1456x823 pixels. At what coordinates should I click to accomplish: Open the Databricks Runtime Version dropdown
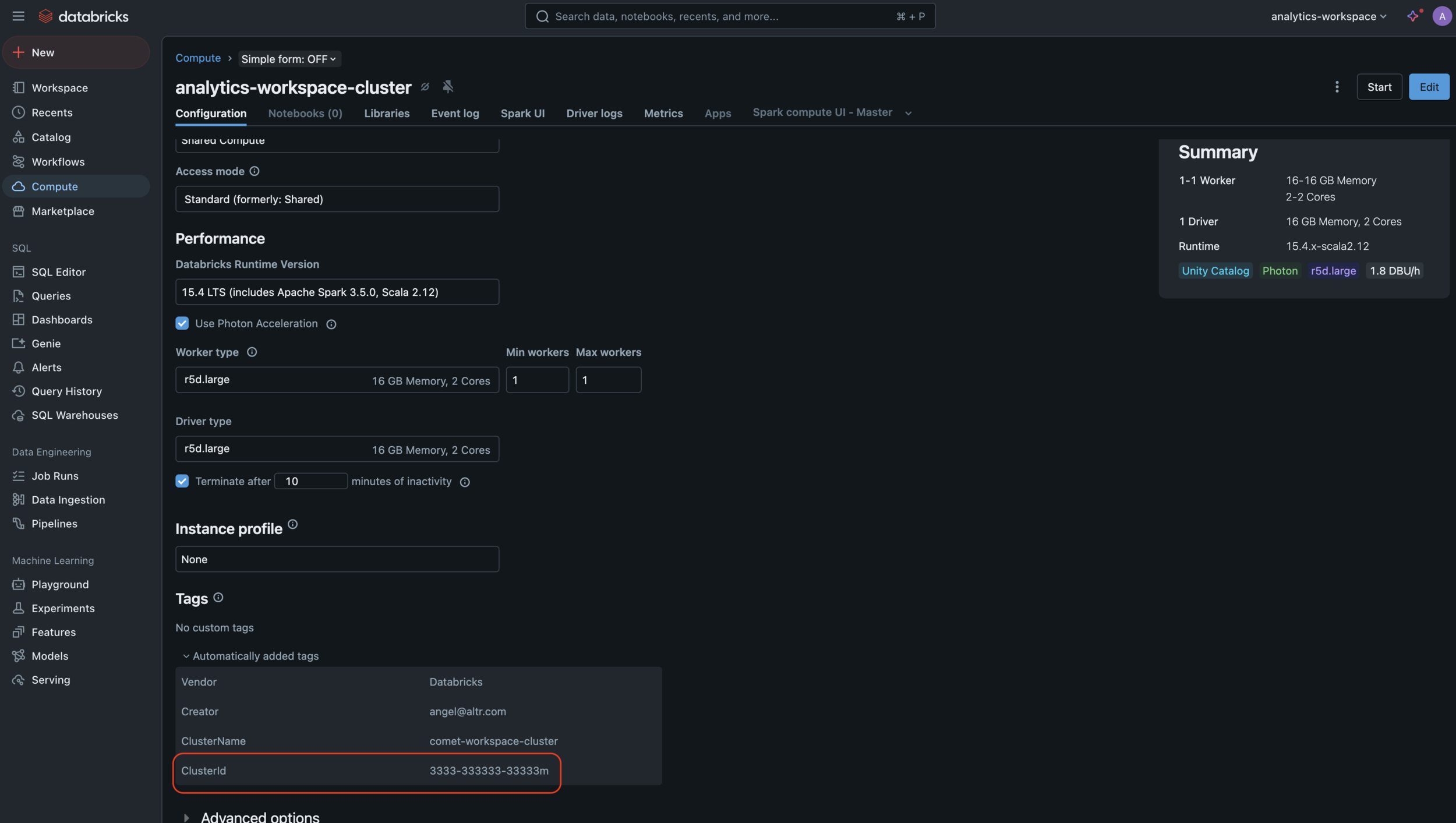pyautogui.click(x=337, y=292)
